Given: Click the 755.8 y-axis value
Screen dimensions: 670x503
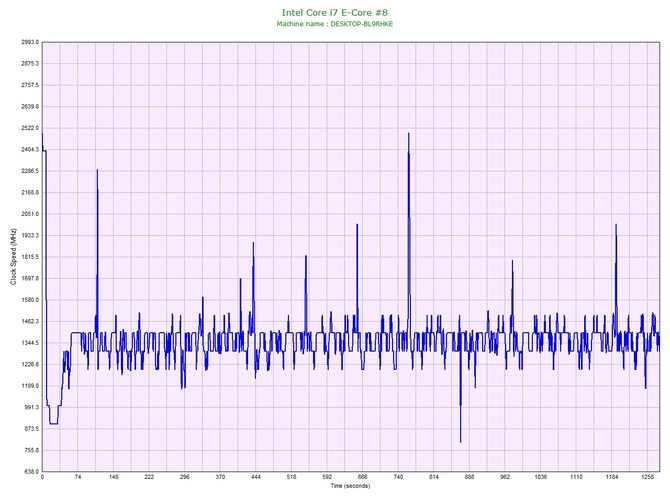Looking at the screenshot, I should tap(31, 450).
